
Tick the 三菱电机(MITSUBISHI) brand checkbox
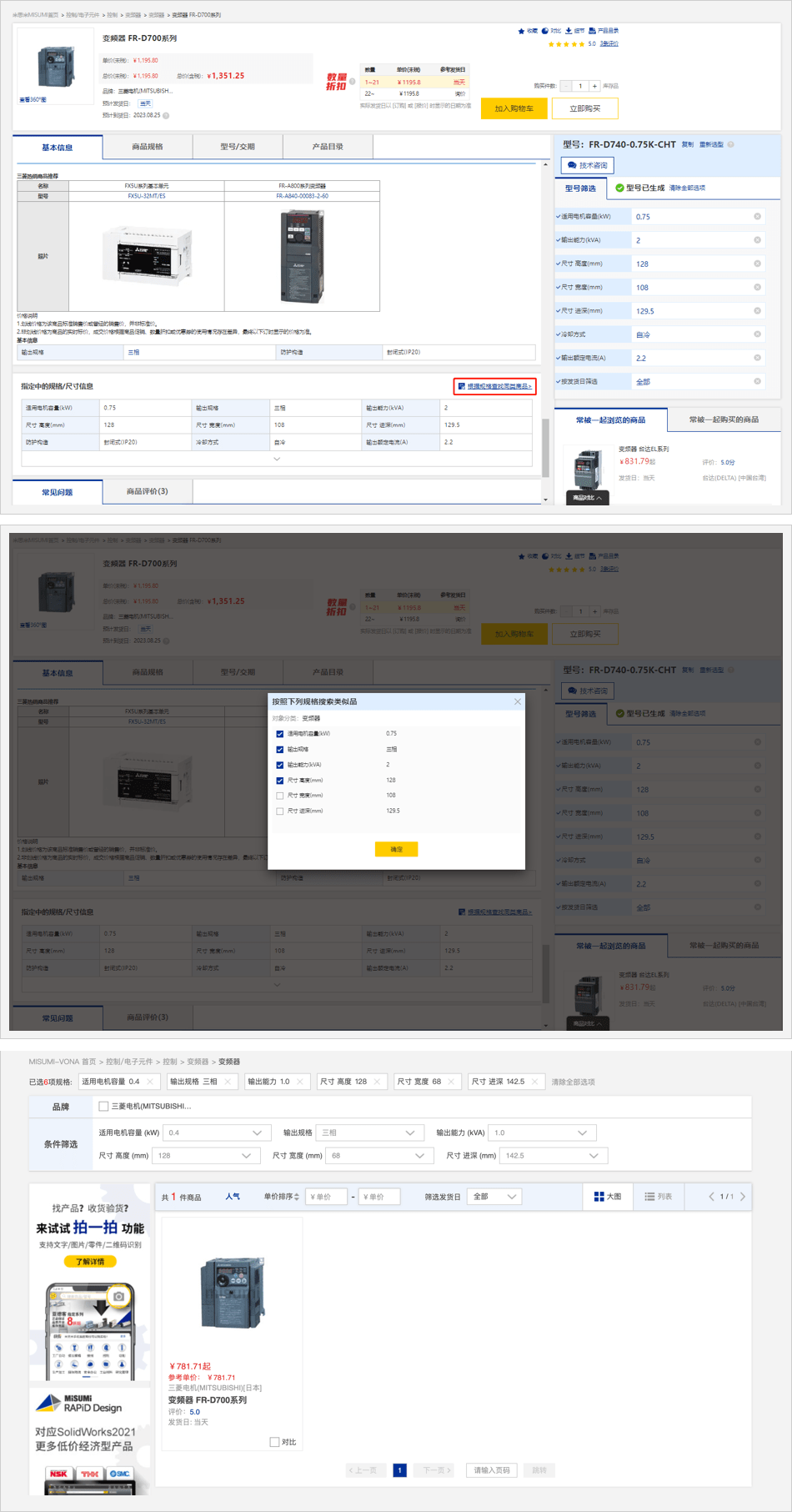point(103,1106)
